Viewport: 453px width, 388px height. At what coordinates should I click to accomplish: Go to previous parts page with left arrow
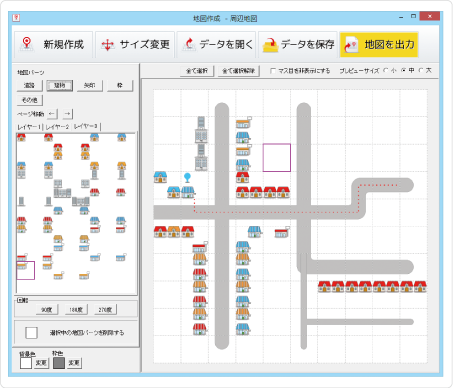(x=52, y=114)
